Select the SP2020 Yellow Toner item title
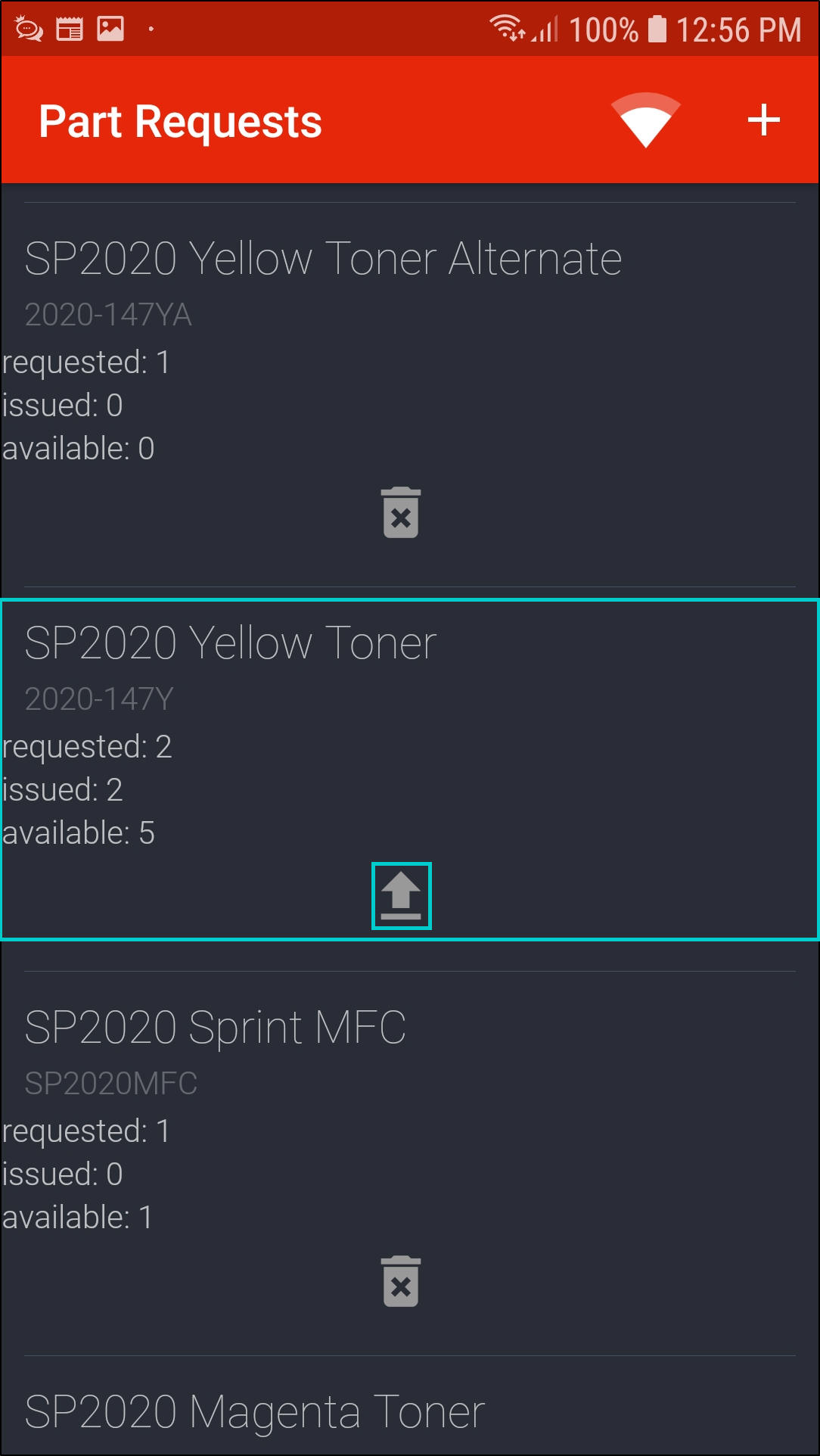 231,643
